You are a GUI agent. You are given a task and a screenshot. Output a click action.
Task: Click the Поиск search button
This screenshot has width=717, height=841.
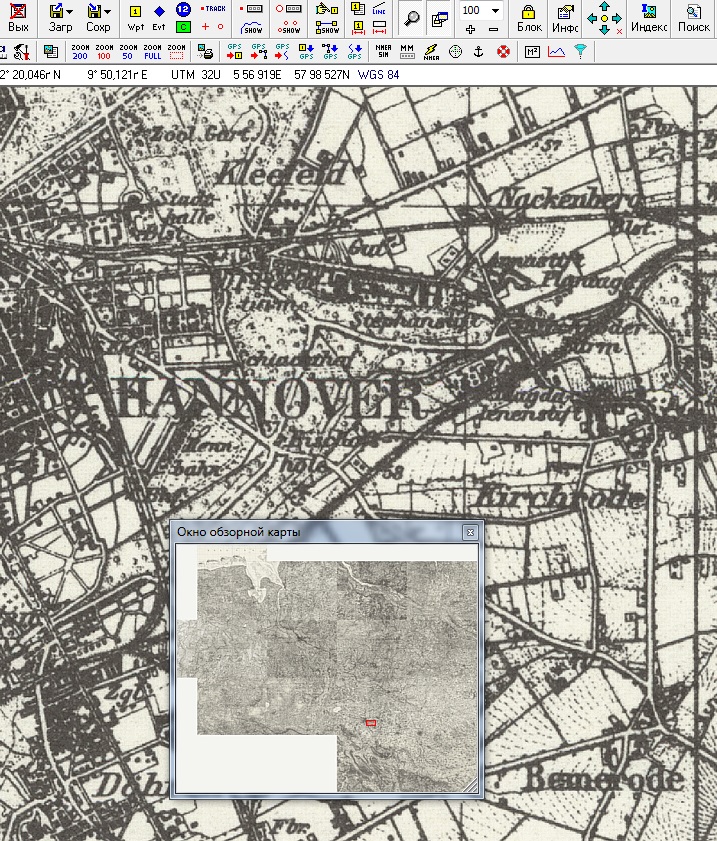693,17
